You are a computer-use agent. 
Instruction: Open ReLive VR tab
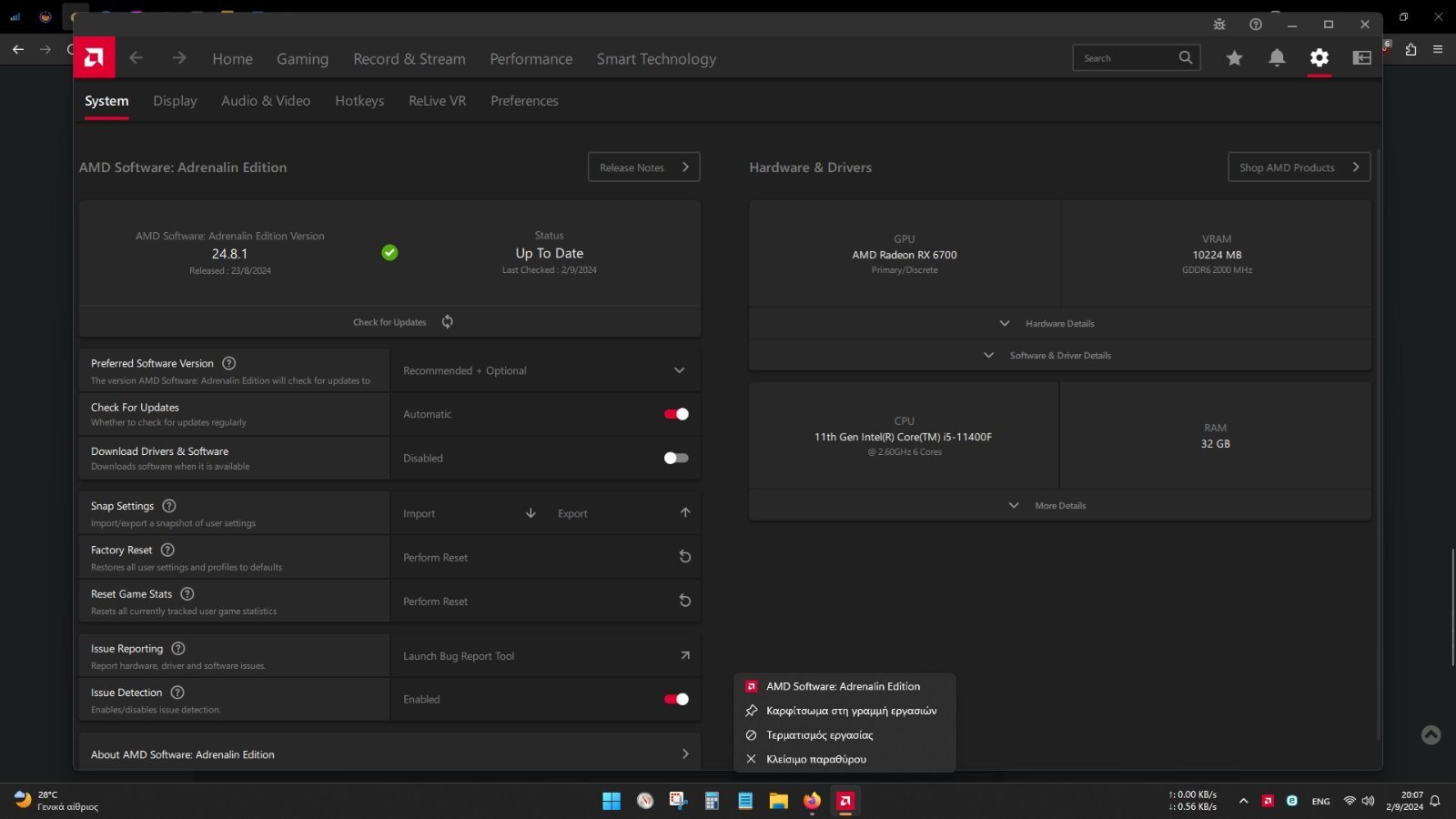(437, 101)
